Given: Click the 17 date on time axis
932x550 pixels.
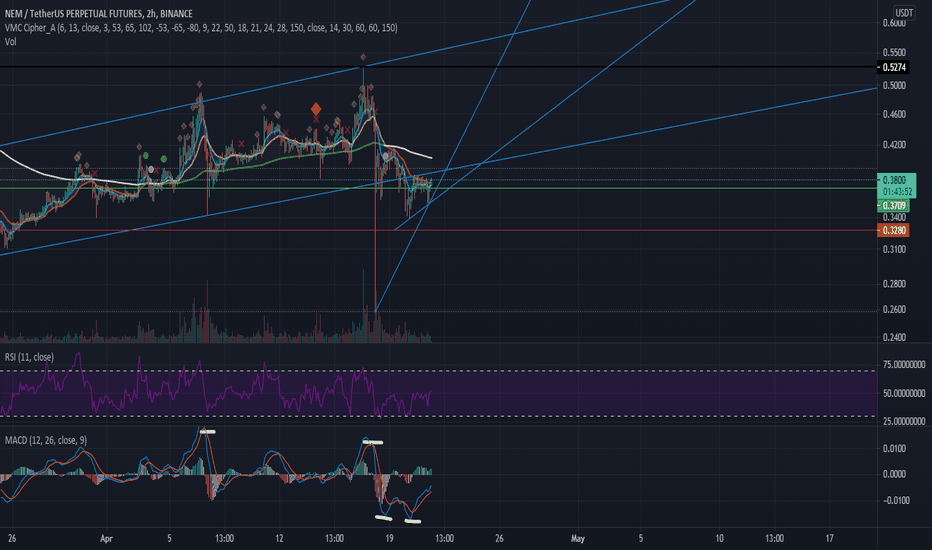Looking at the screenshot, I should [x=829, y=539].
